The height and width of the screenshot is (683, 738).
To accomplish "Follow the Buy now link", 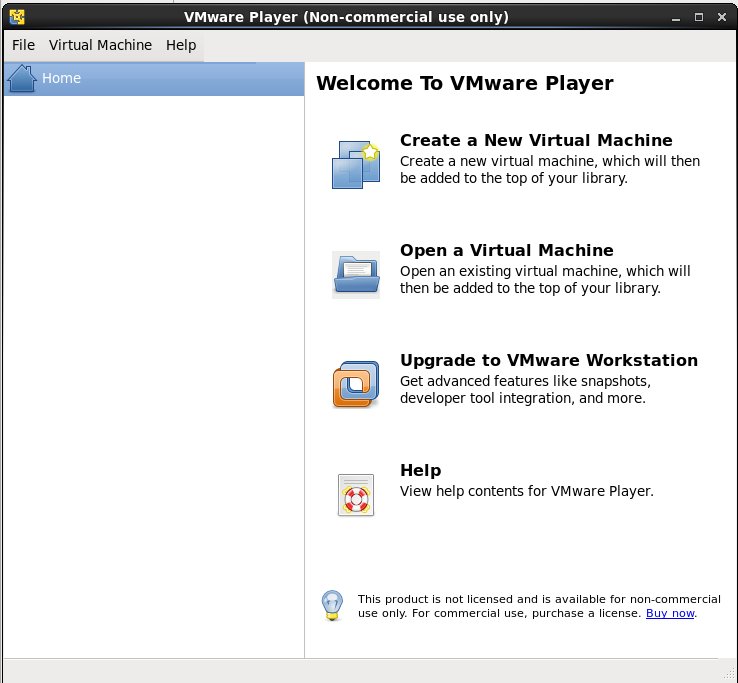I will 670,613.
